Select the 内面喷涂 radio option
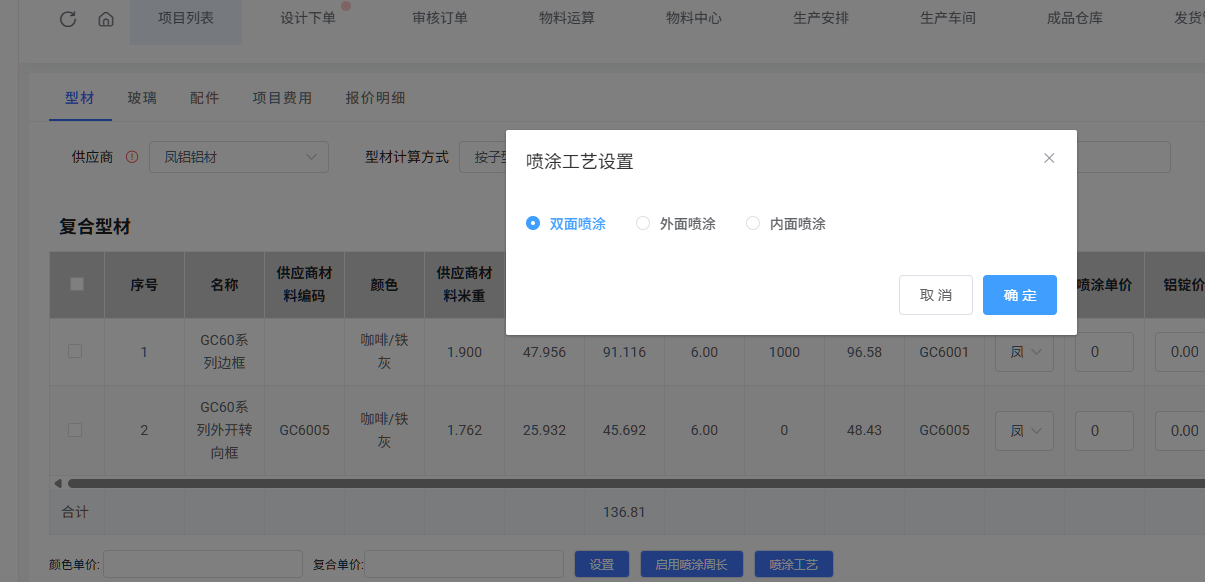 coord(754,224)
